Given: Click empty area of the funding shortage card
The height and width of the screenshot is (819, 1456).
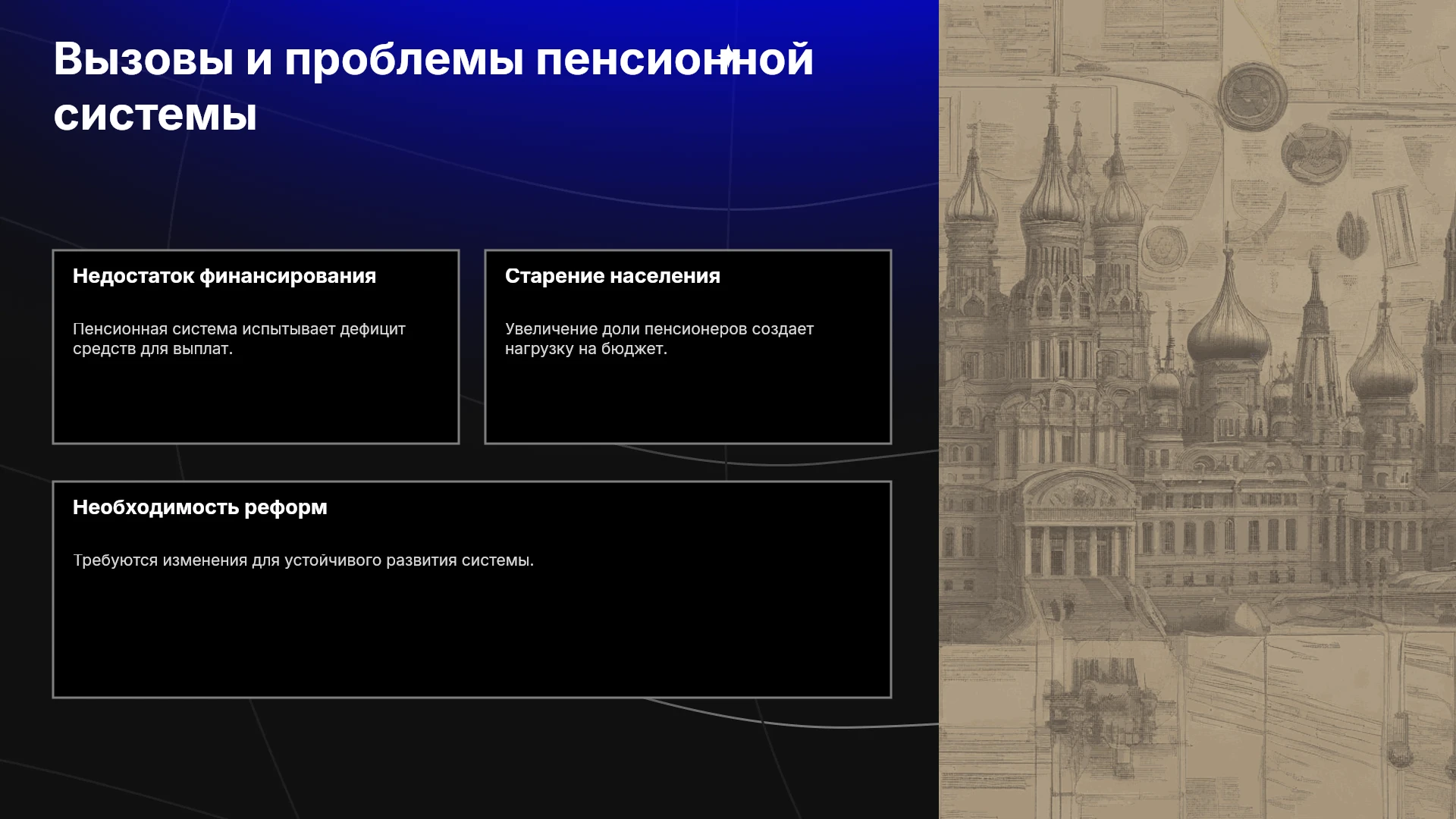Looking at the screenshot, I should pos(256,402).
